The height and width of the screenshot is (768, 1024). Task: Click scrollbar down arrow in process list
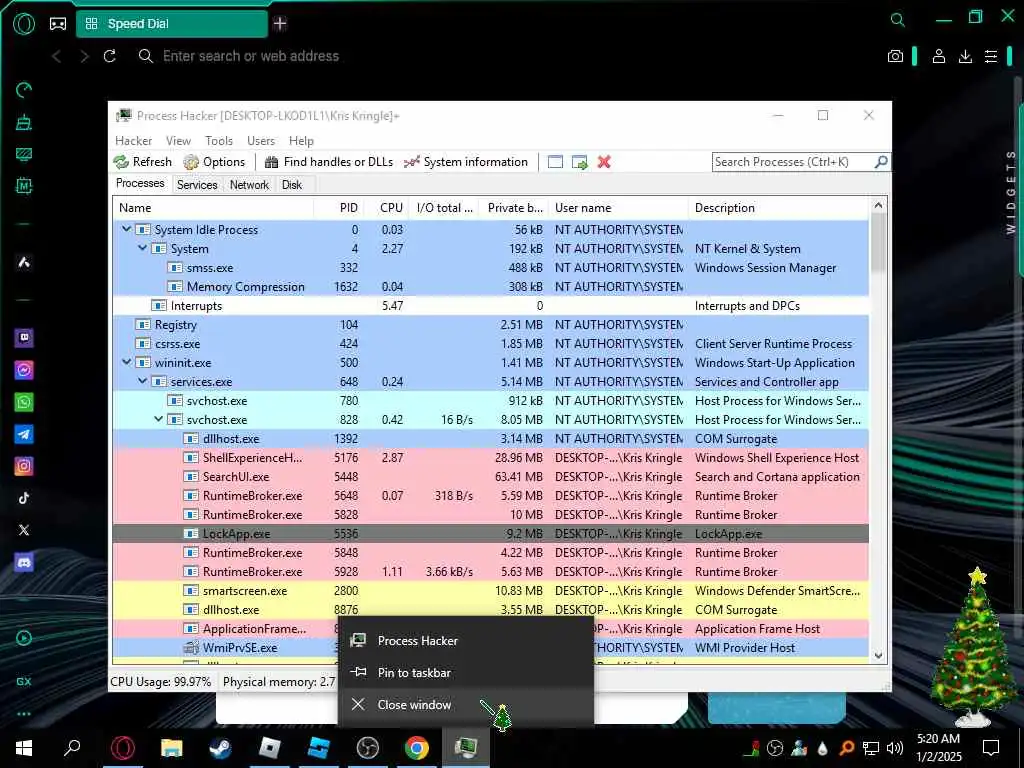(x=878, y=656)
